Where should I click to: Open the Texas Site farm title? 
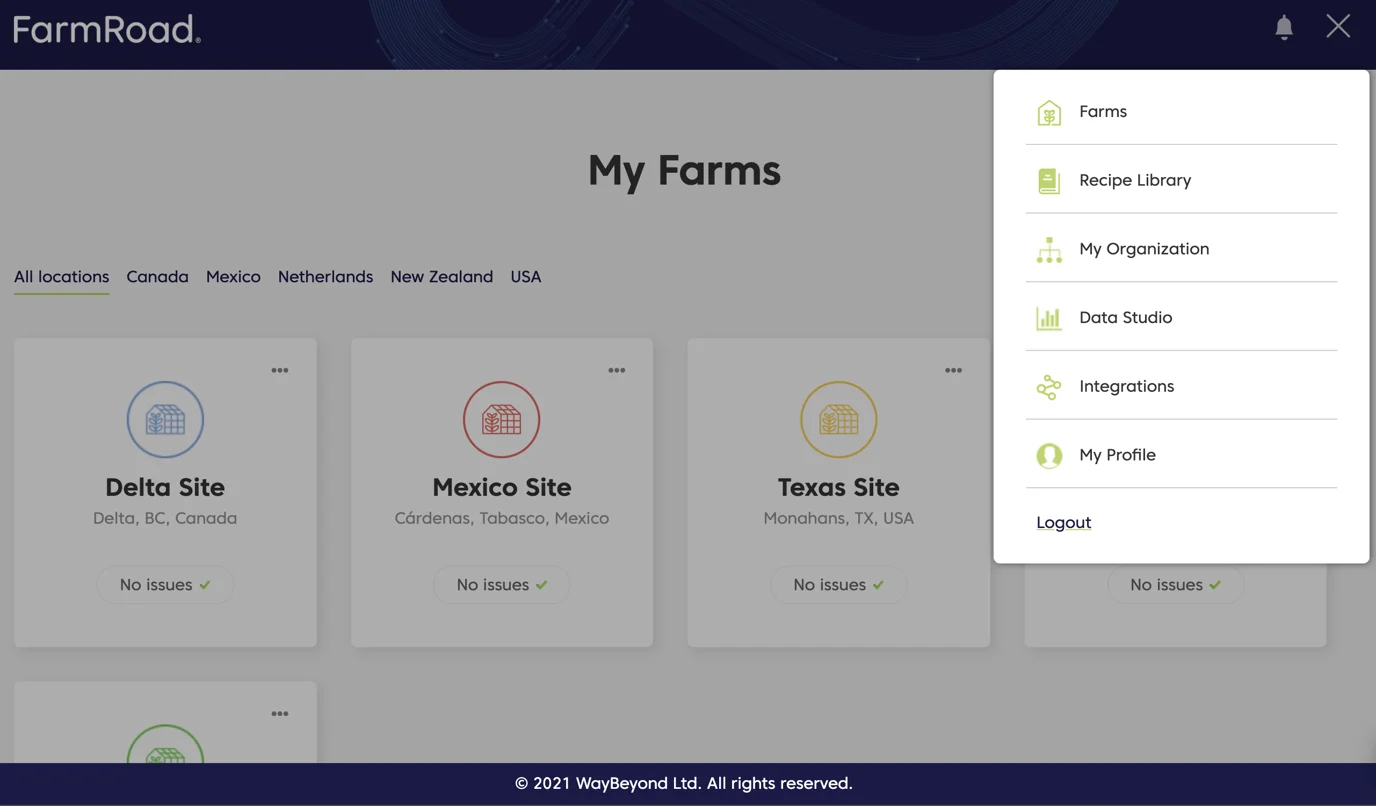839,487
